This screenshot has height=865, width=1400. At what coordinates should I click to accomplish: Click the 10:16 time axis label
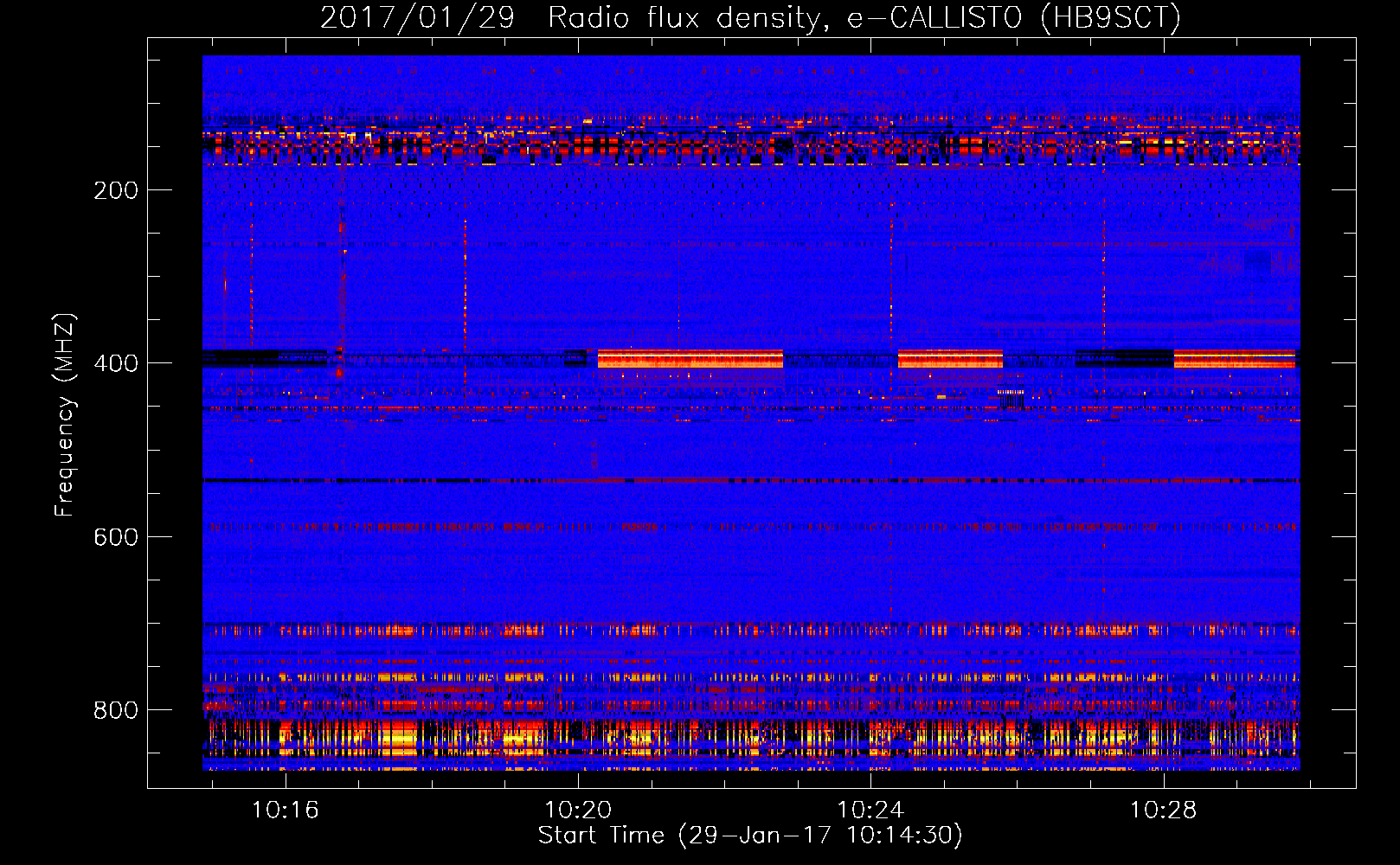pyautogui.click(x=285, y=810)
